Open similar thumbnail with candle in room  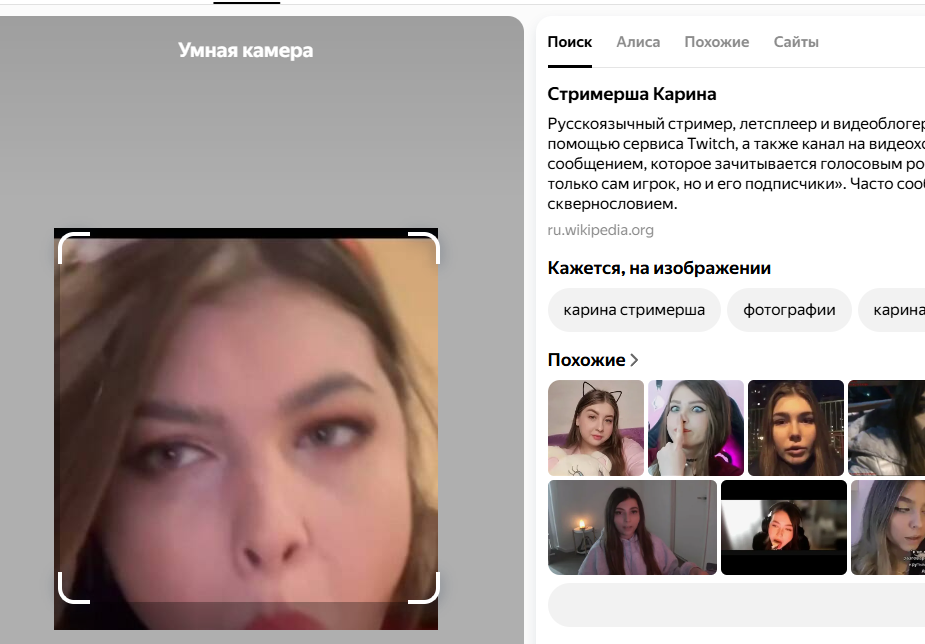point(632,527)
